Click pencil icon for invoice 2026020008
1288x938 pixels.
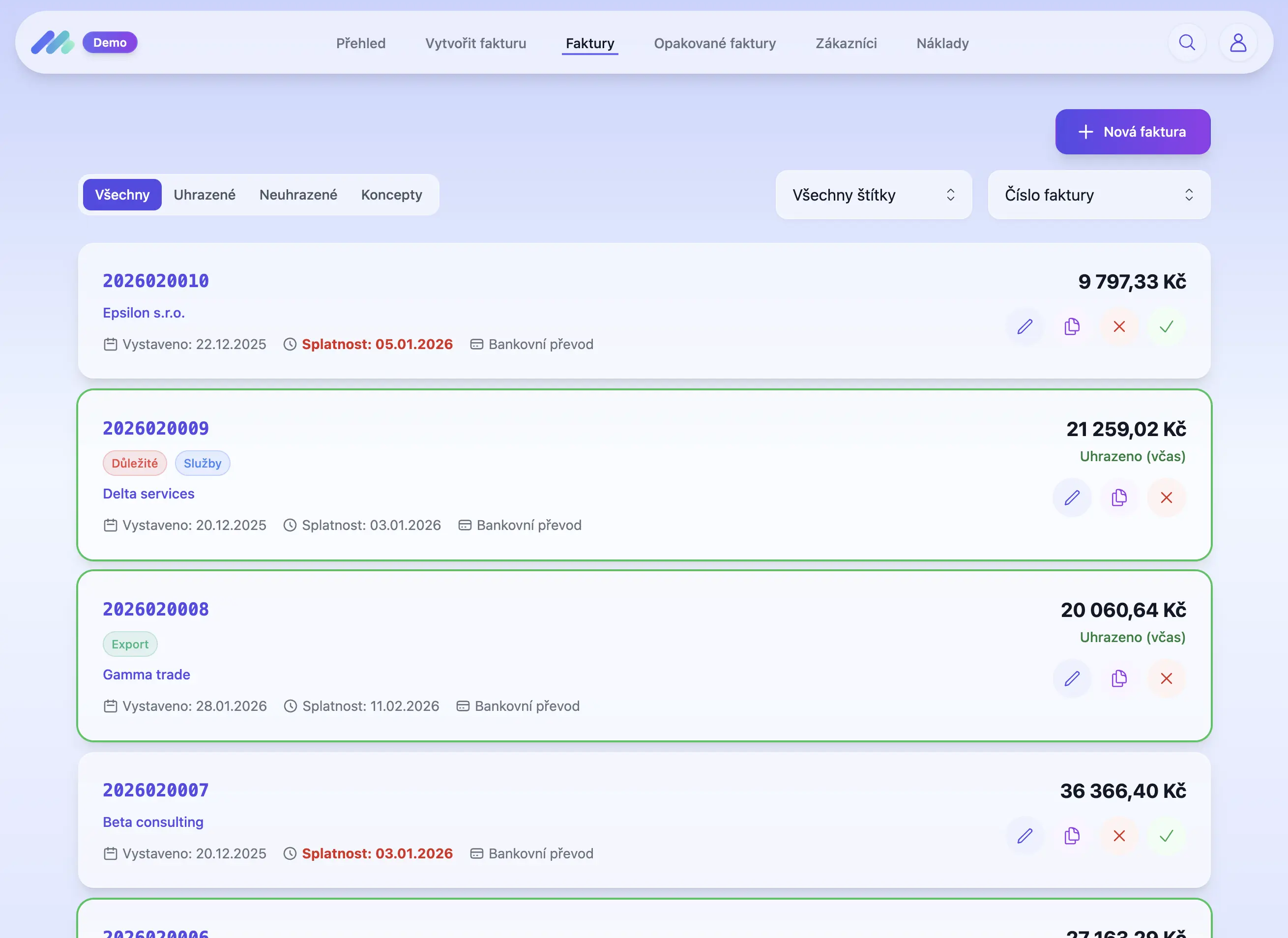coord(1072,678)
